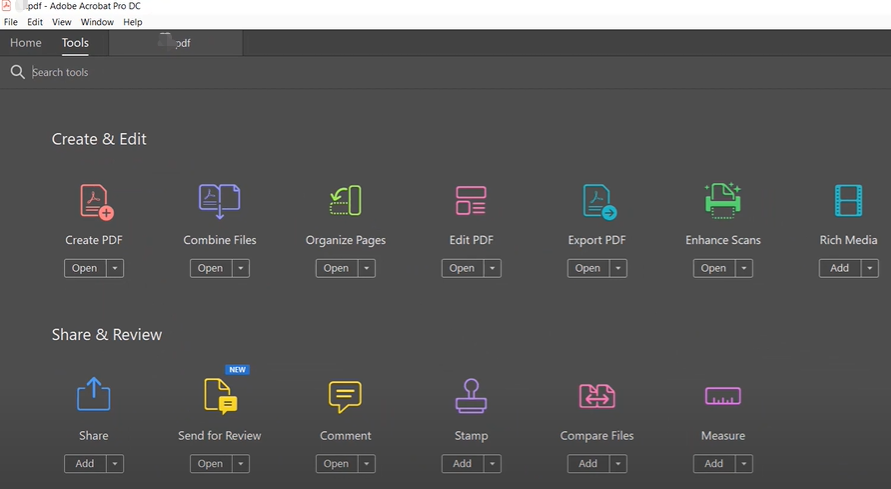Expand the Share Add dropdown arrow
This screenshot has width=891, height=489.
pyautogui.click(x=115, y=463)
